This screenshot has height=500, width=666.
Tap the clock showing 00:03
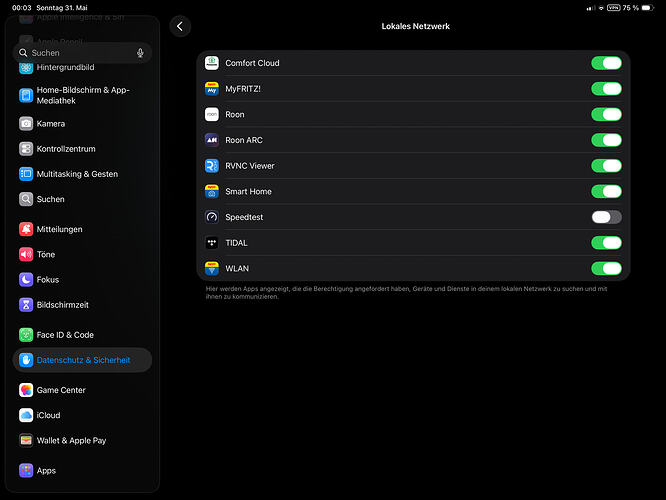pos(22,8)
